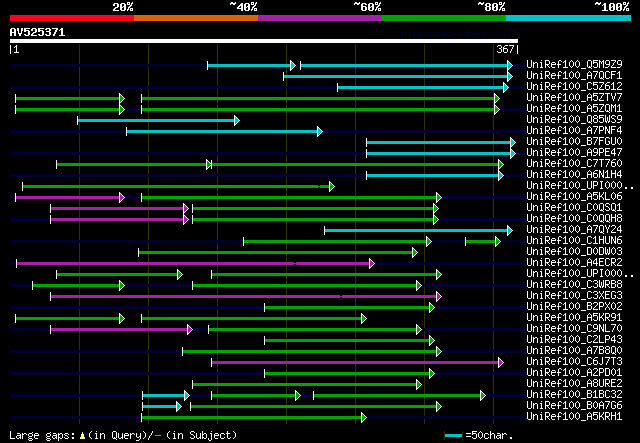Select the white AV525371 query bar

264,41
